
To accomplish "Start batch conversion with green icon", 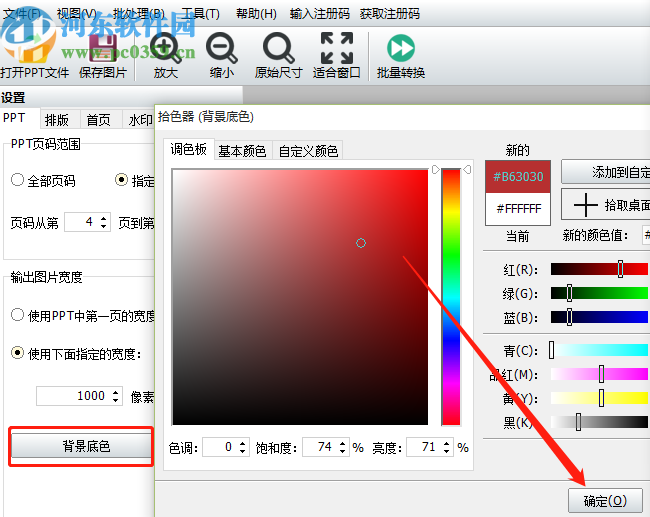I will click(x=400, y=48).
